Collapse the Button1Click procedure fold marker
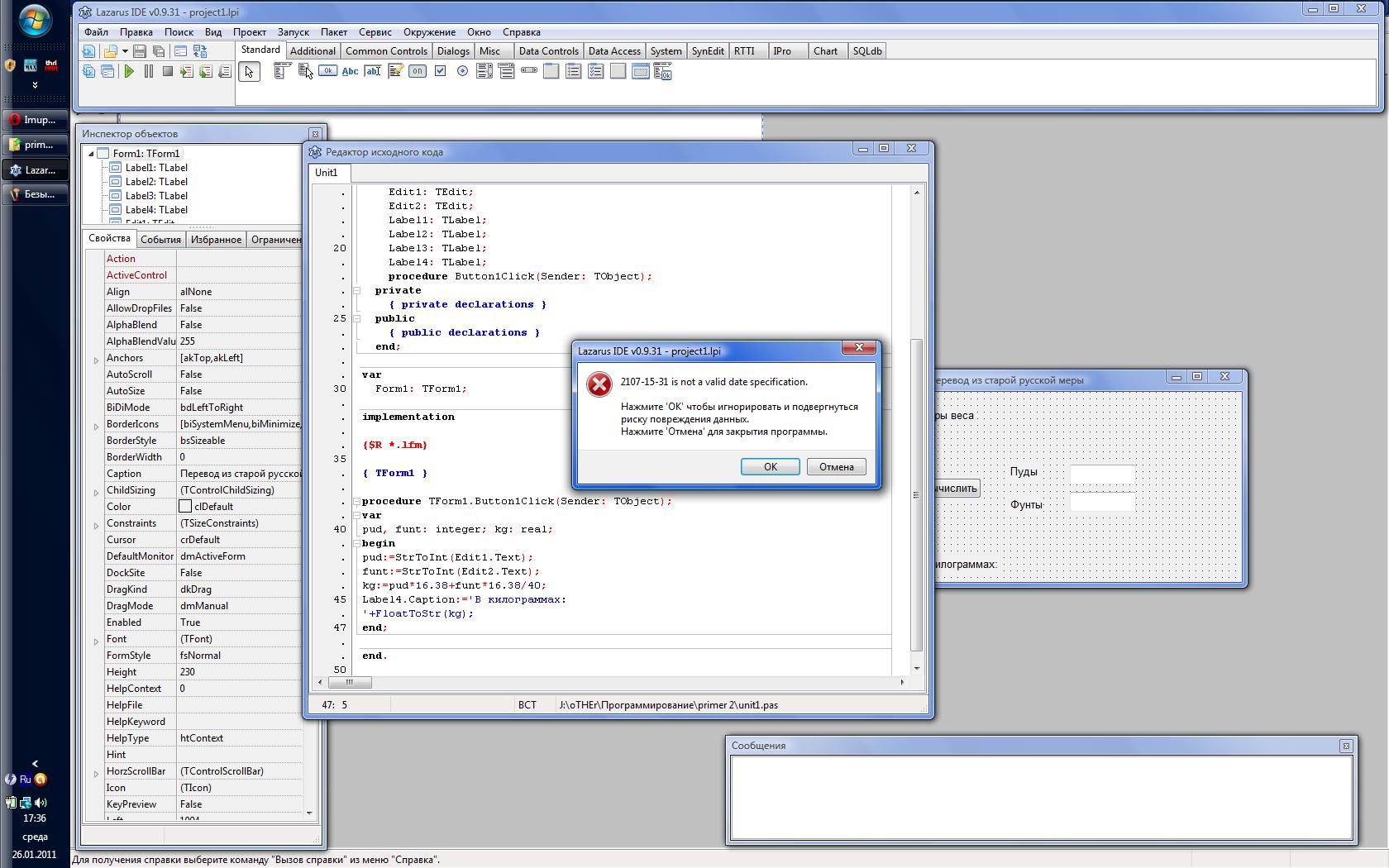The height and width of the screenshot is (868, 1389). (x=357, y=501)
